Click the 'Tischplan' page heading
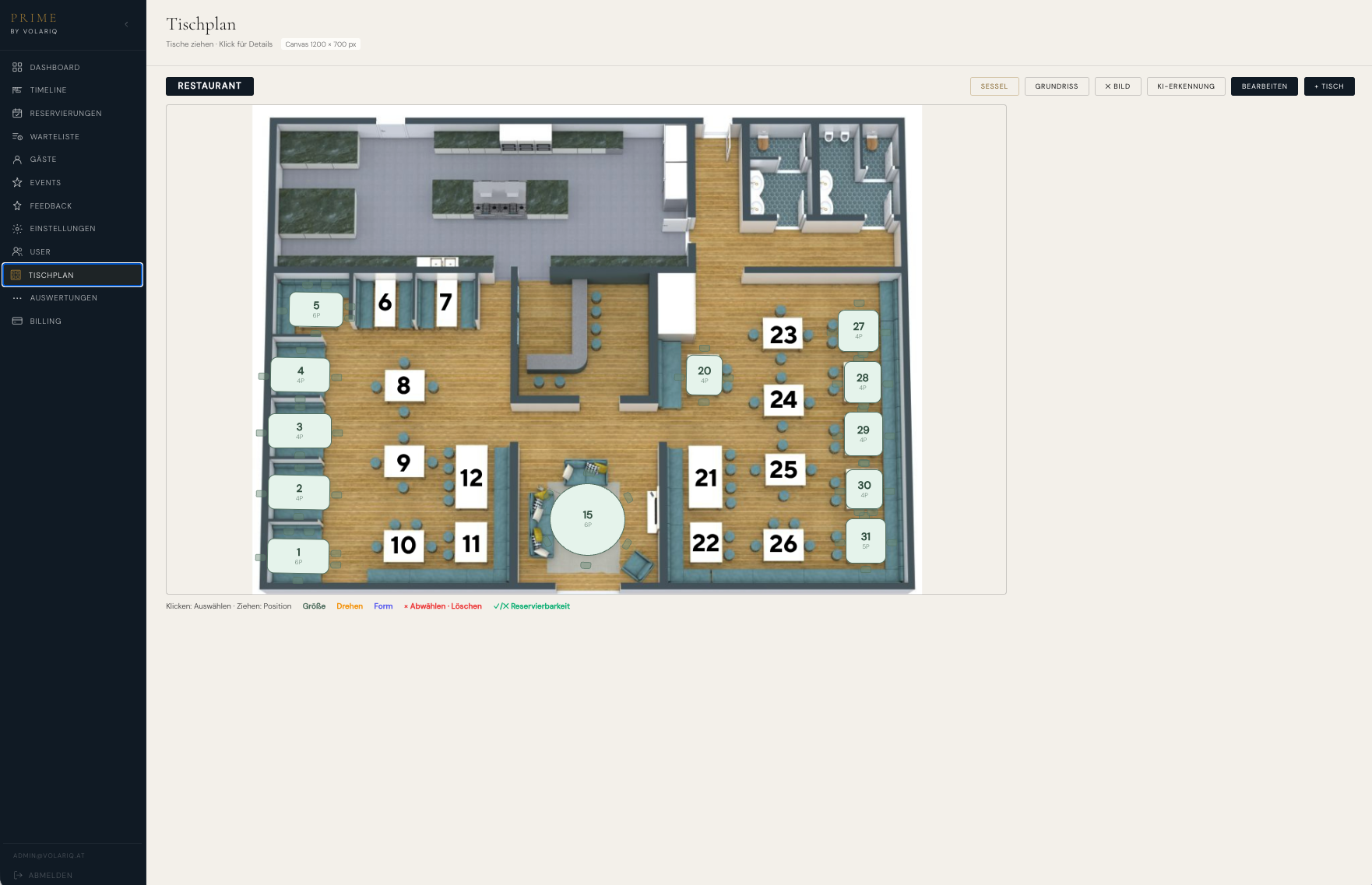The image size is (1372, 885). coord(201,25)
